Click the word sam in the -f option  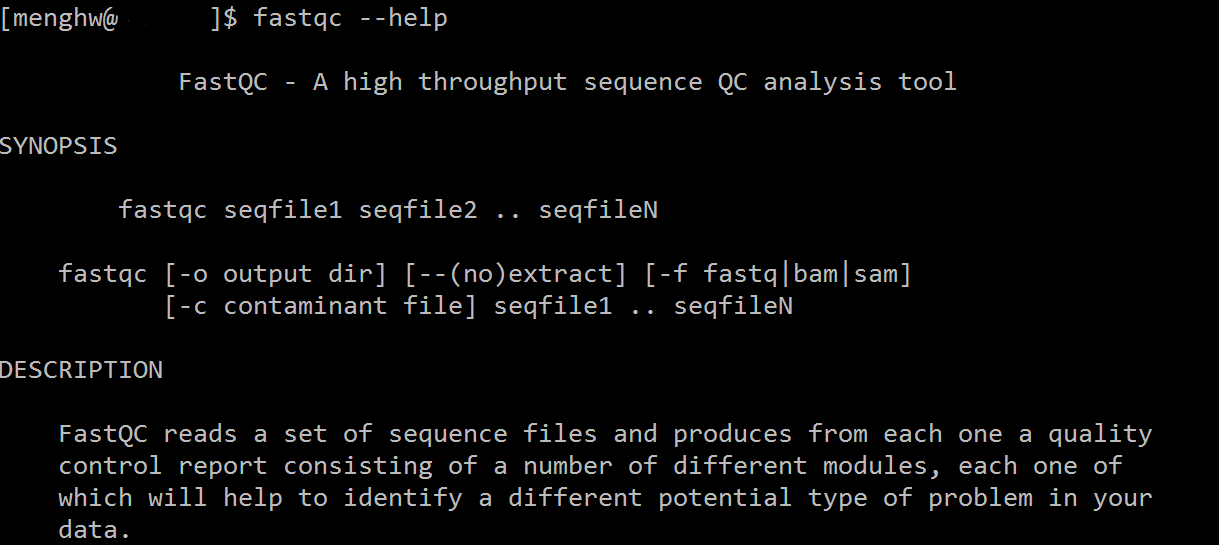point(874,274)
